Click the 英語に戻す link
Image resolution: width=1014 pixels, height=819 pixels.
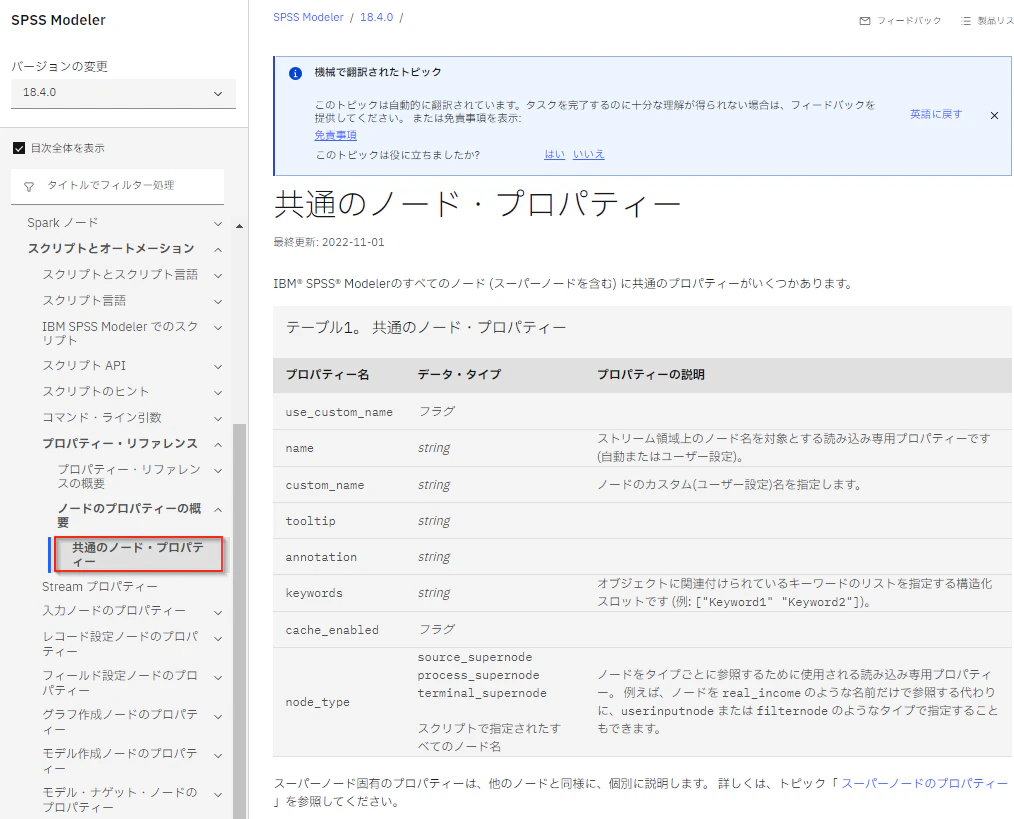click(936, 114)
